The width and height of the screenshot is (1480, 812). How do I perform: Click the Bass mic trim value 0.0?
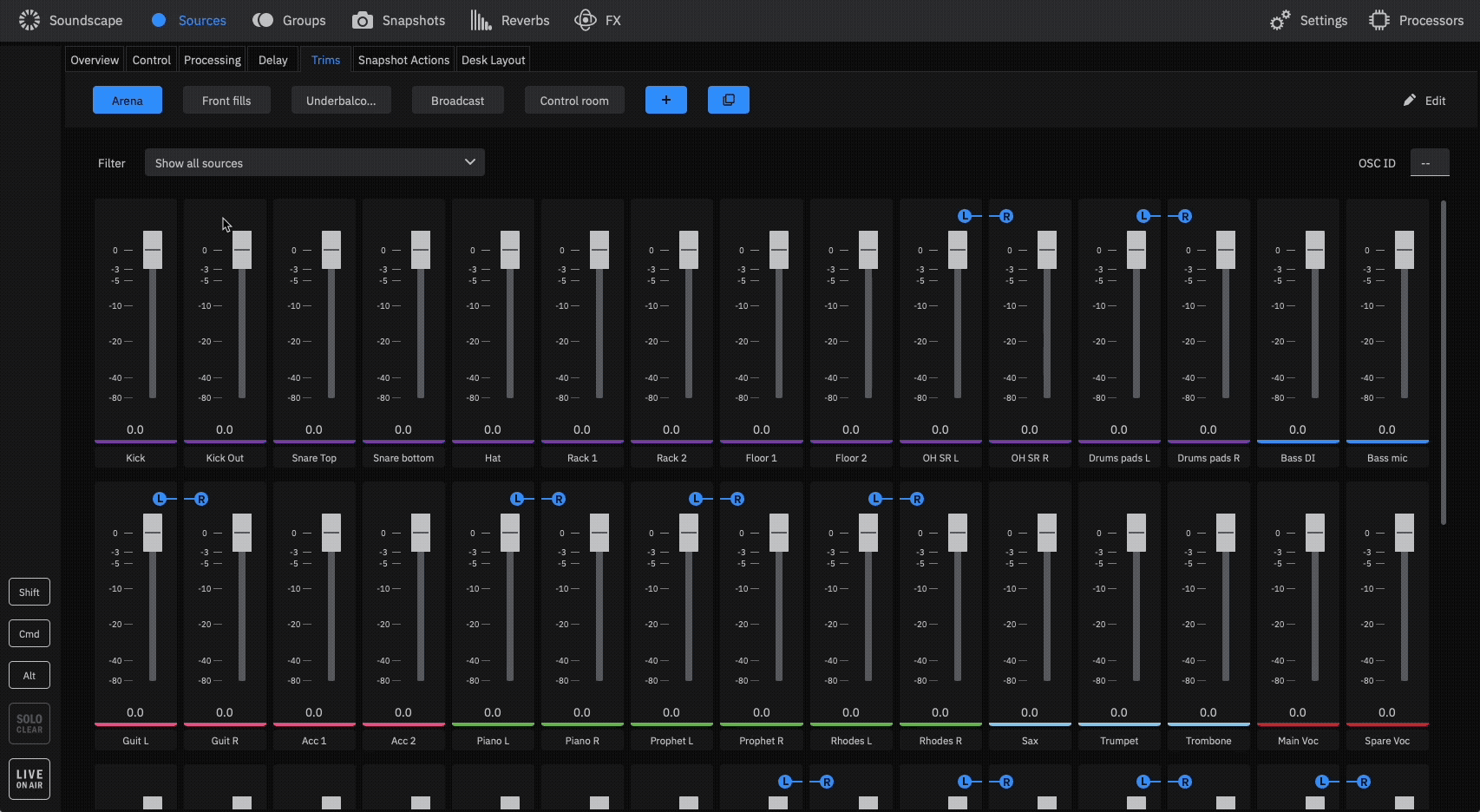(x=1387, y=429)
